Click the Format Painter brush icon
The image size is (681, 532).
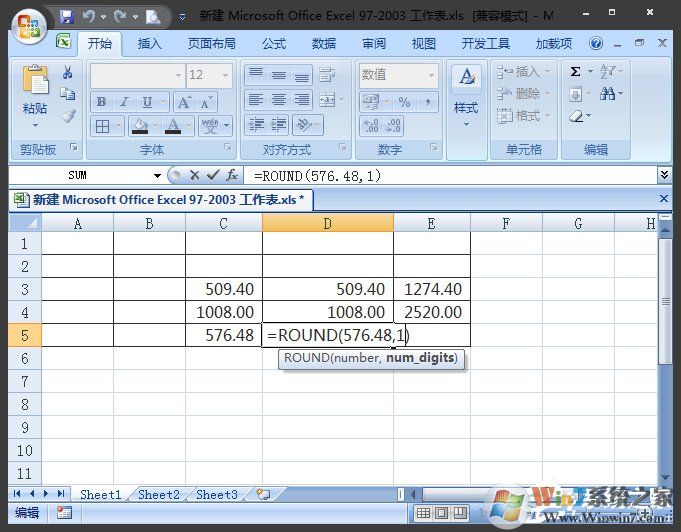coord(68,116)
